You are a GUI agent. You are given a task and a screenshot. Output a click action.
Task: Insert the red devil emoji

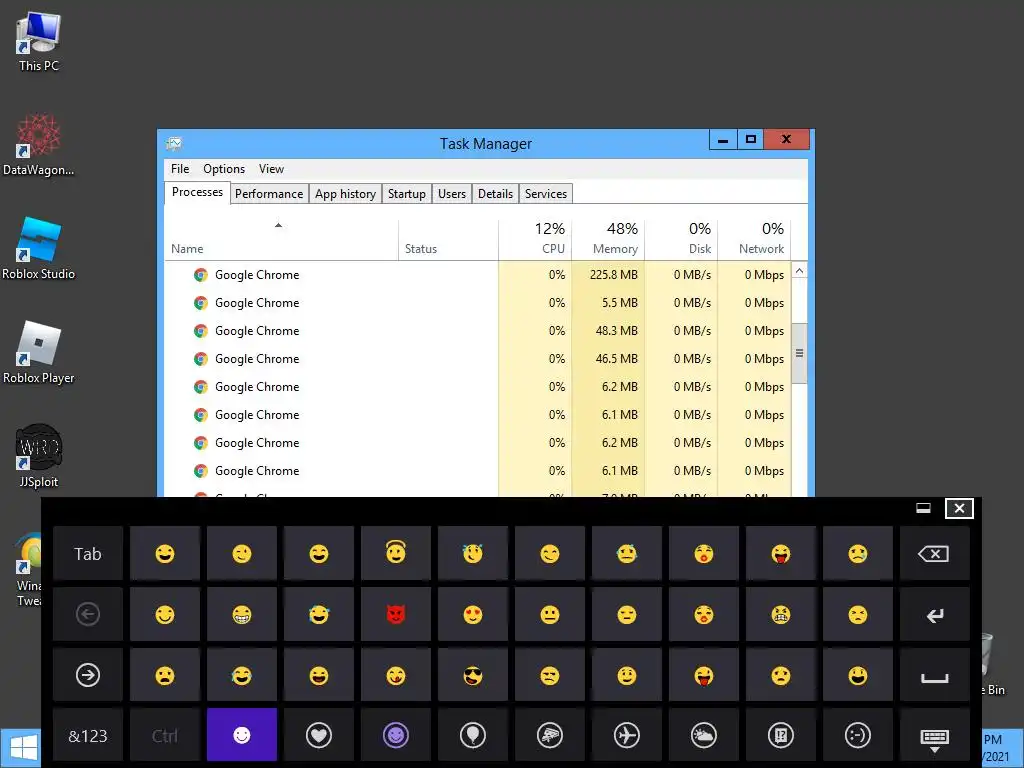pyautogui.click(x=396, y=614)
